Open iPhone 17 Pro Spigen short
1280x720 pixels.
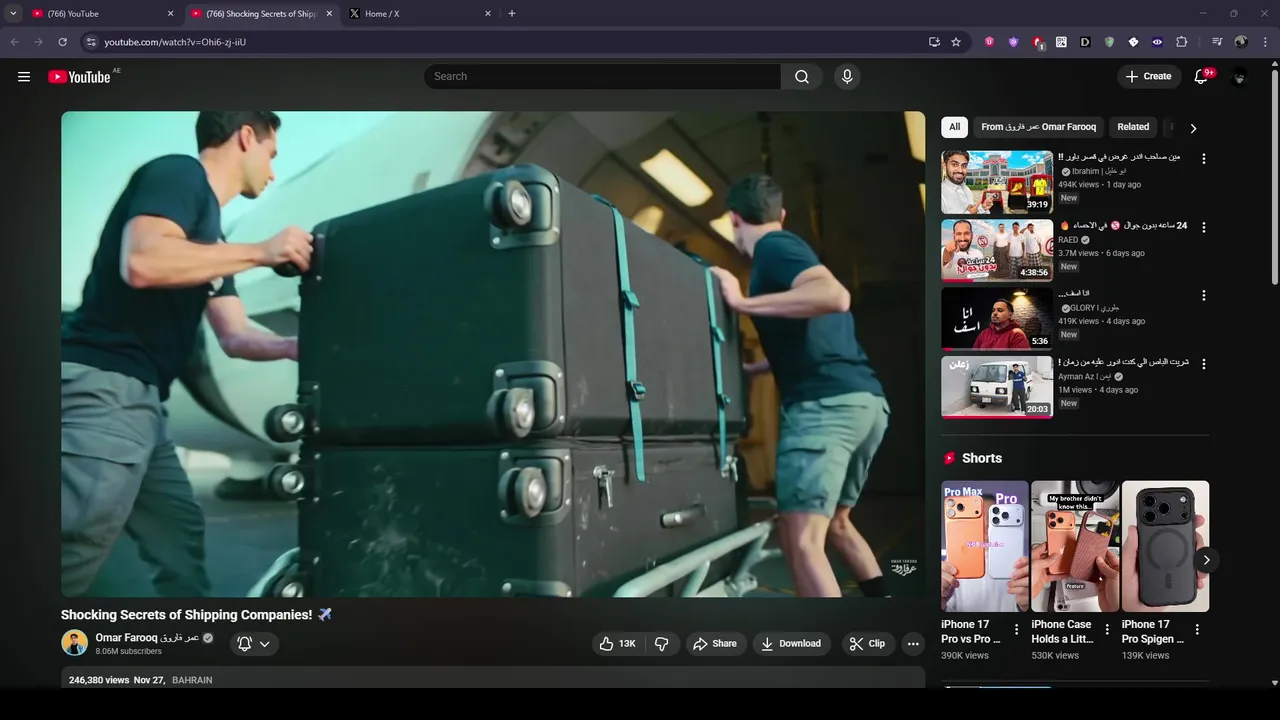click(1165, 546)
